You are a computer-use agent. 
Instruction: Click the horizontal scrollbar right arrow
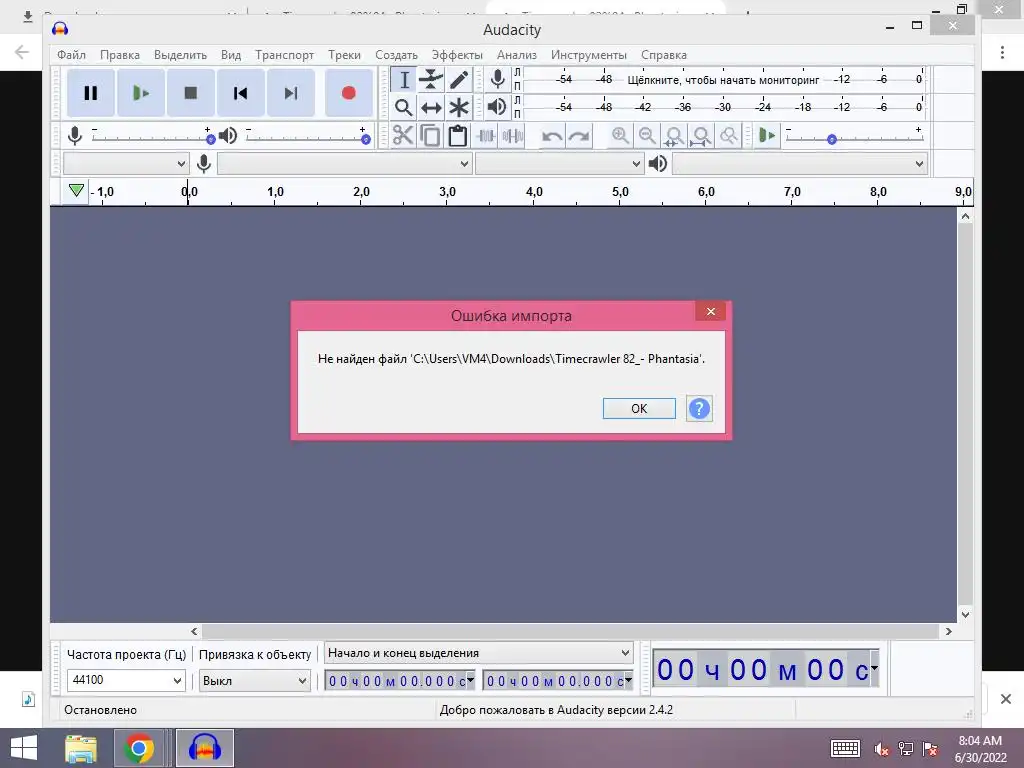(948, 632)
